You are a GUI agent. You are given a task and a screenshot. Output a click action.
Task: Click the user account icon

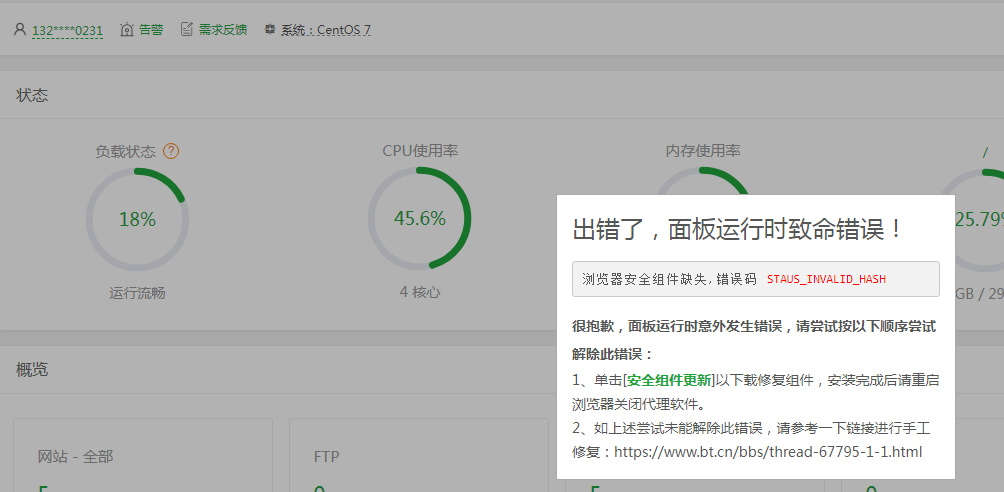(x=20, y=29)
